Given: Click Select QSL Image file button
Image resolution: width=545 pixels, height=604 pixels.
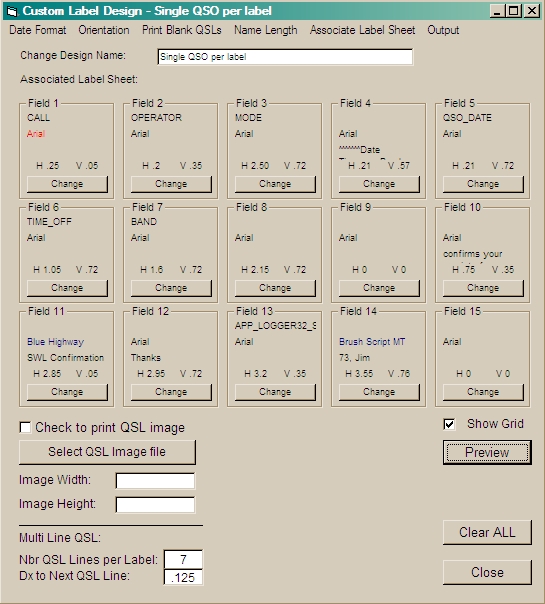Looking at the screenshot, I should click(107, 452).
